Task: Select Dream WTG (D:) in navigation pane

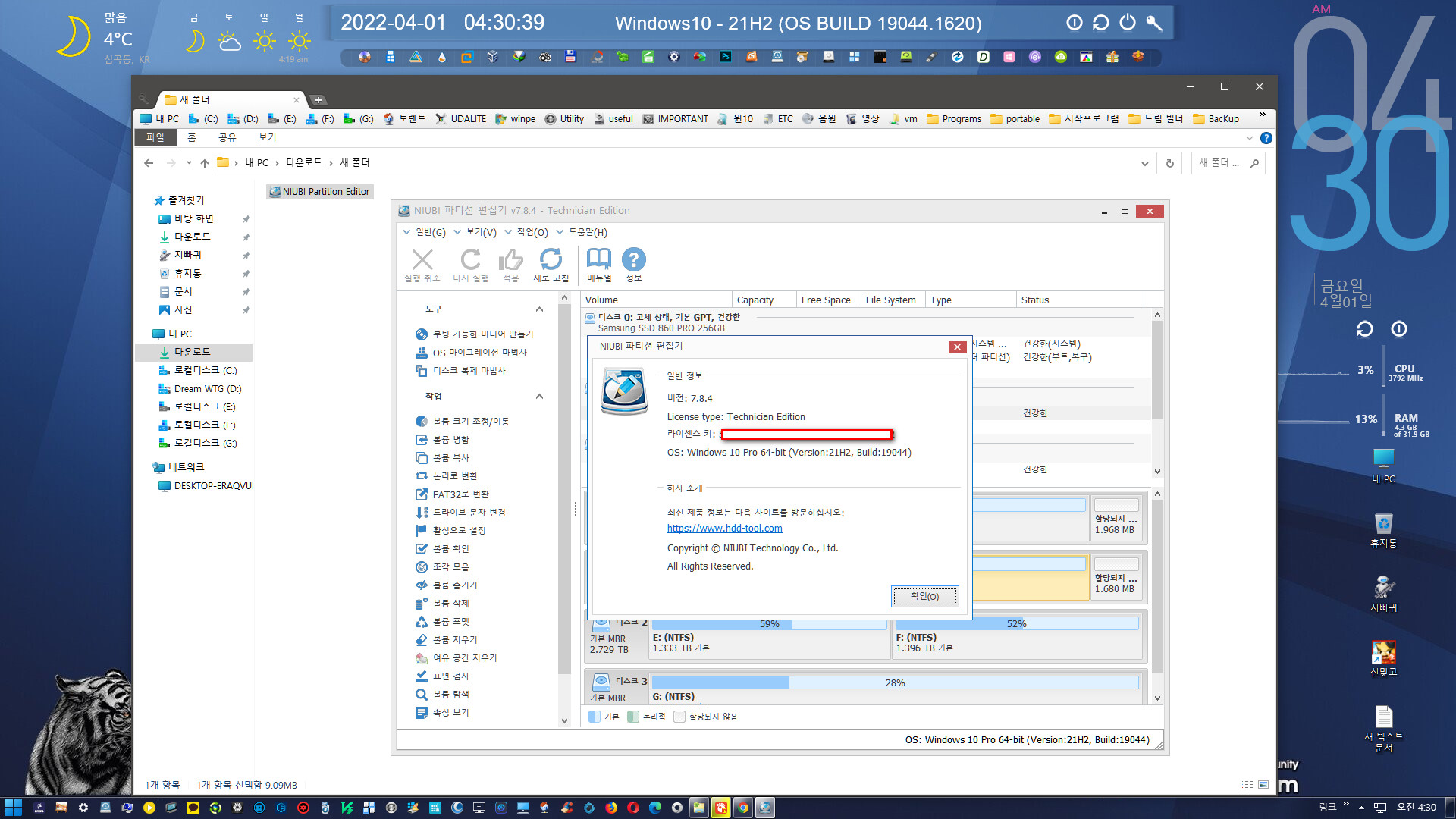Action: 199,388
